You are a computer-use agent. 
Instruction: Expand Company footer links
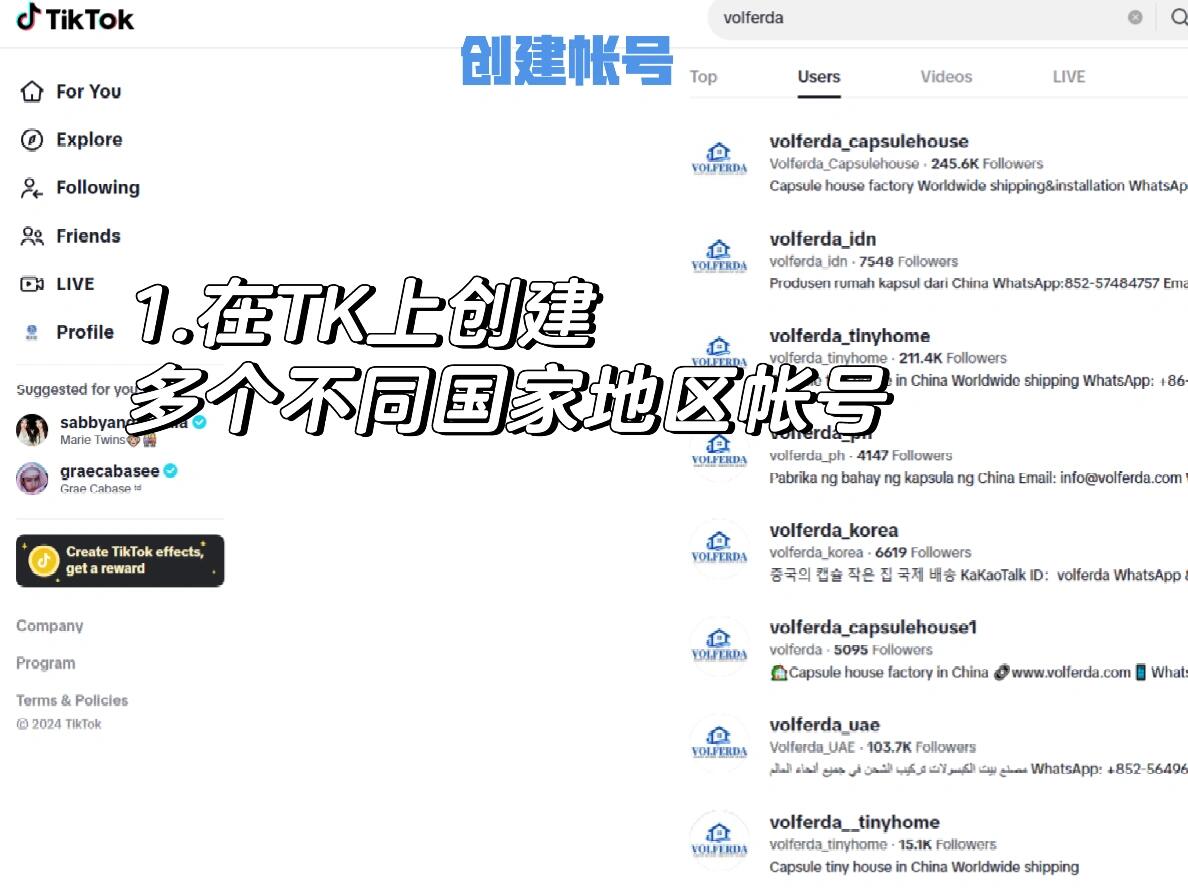(x=50, y=626)
